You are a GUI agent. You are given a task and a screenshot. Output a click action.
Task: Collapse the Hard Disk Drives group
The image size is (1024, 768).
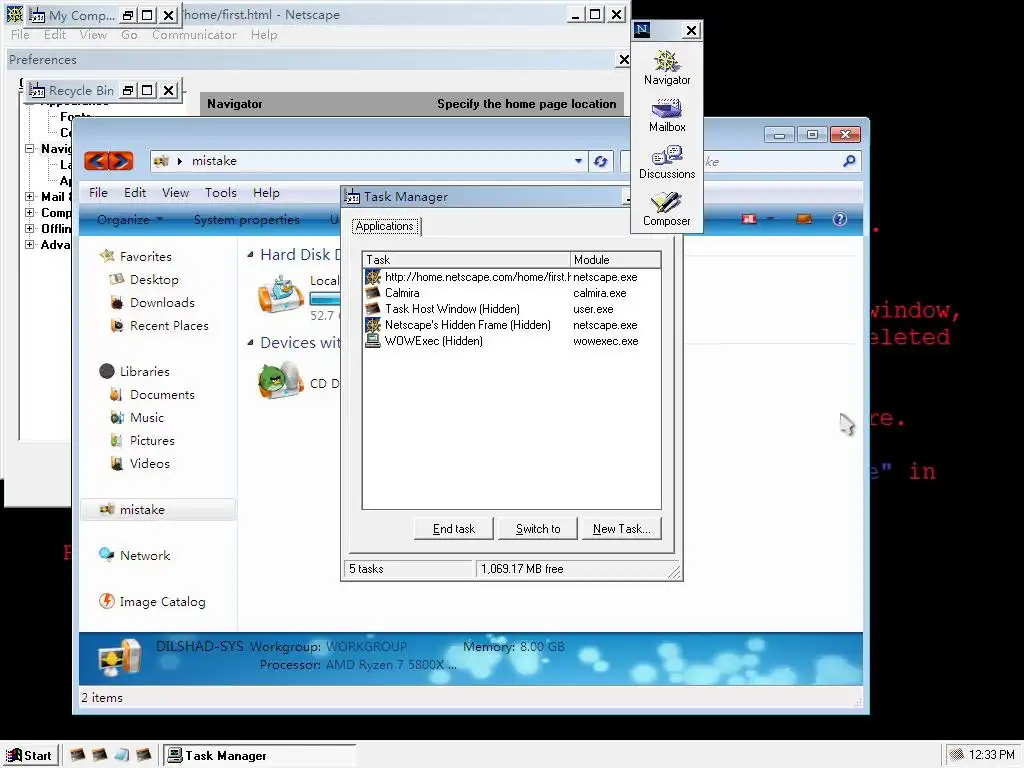point(250,255)
